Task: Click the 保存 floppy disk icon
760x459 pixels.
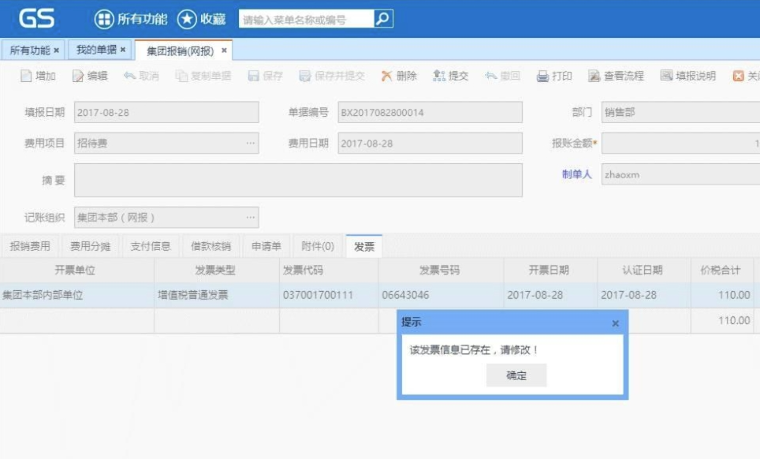Action: (253, 76)
